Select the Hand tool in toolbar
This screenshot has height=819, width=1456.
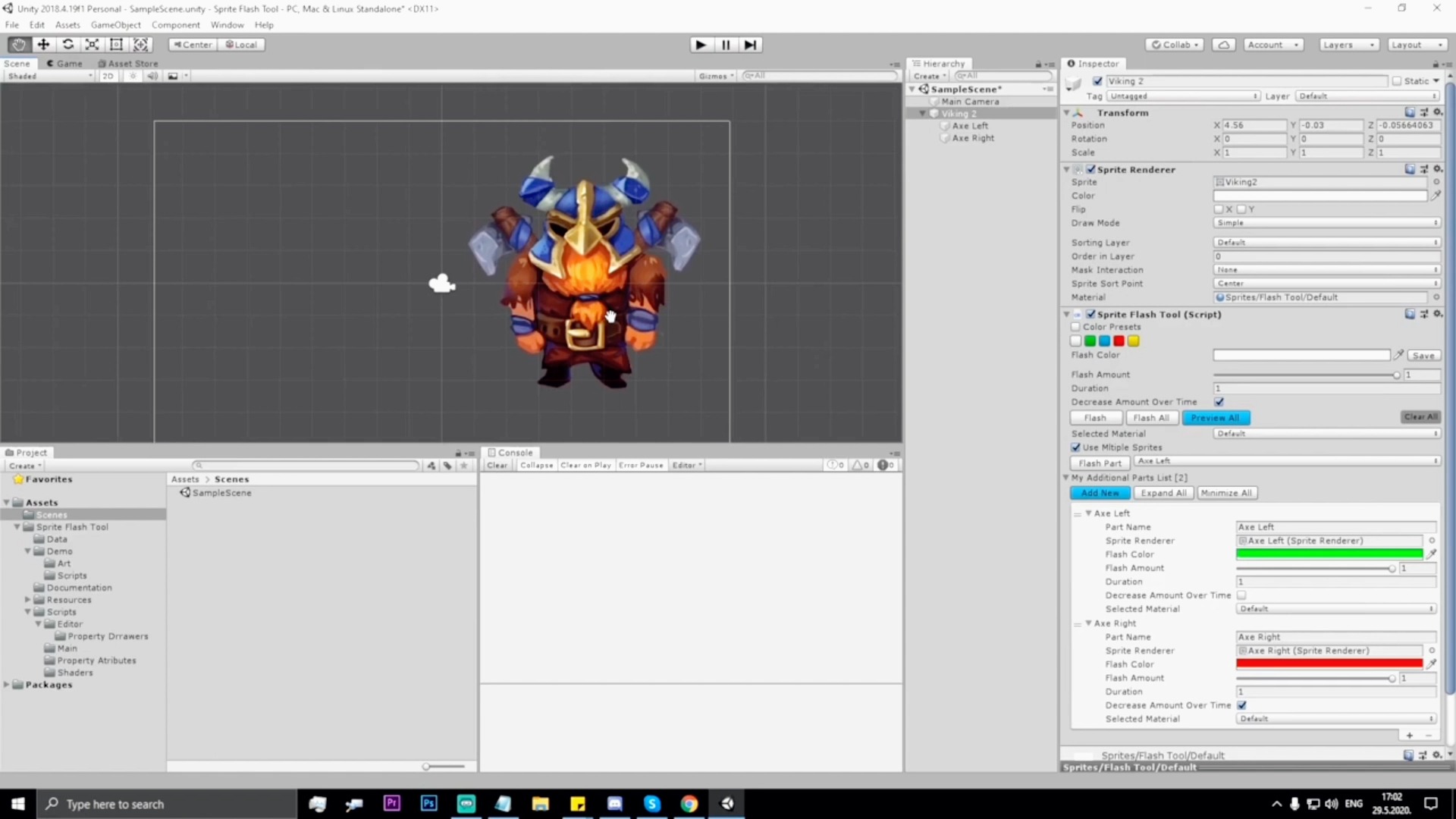pyautogui.click(x=19, y=45)
